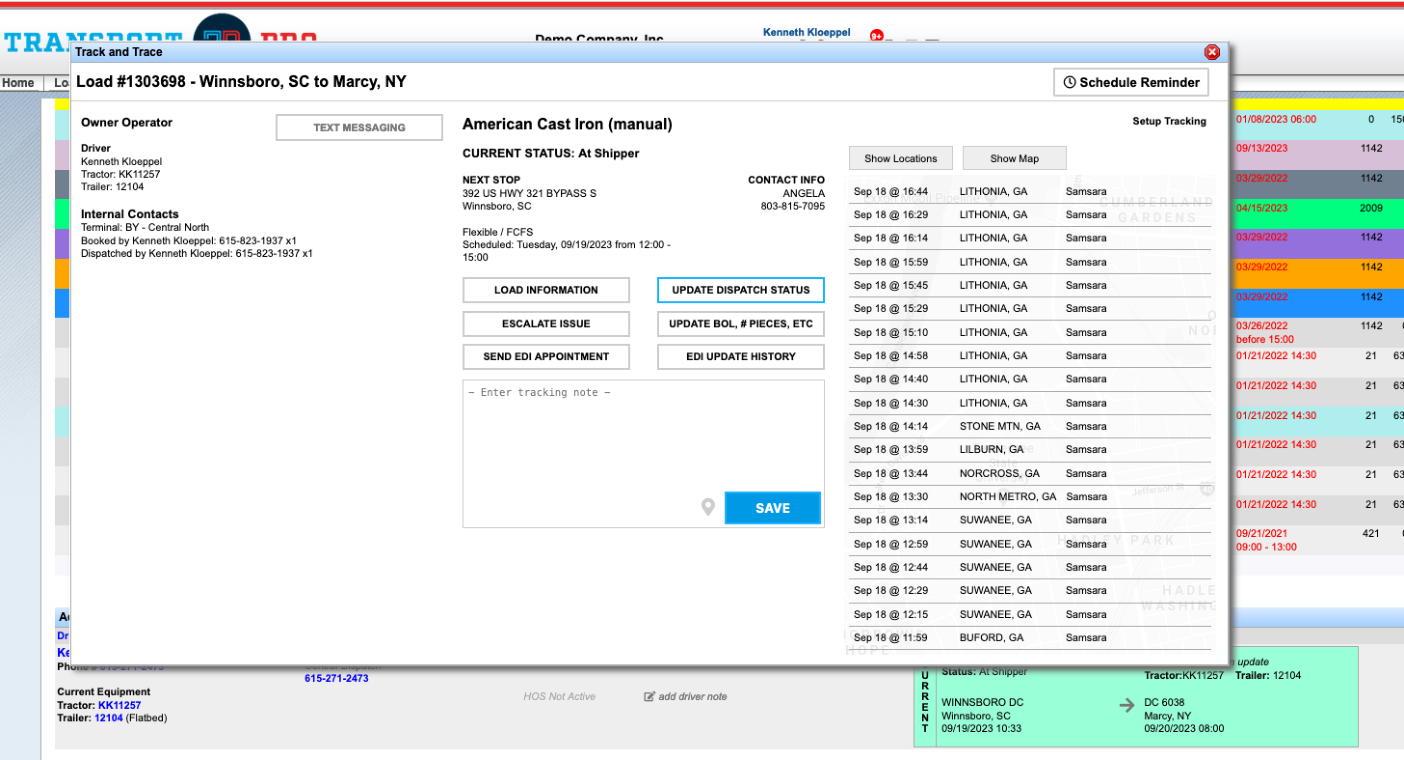Click tractor KK11257 link under Current Equipment
Image resolution: width=1404 pixels, height=760 pixels.
coord(120,705)
